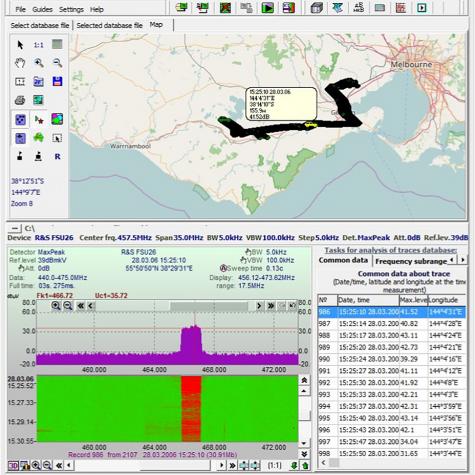
Task: Click the blue floppy disk save icon
Action: tap(57, 81)
